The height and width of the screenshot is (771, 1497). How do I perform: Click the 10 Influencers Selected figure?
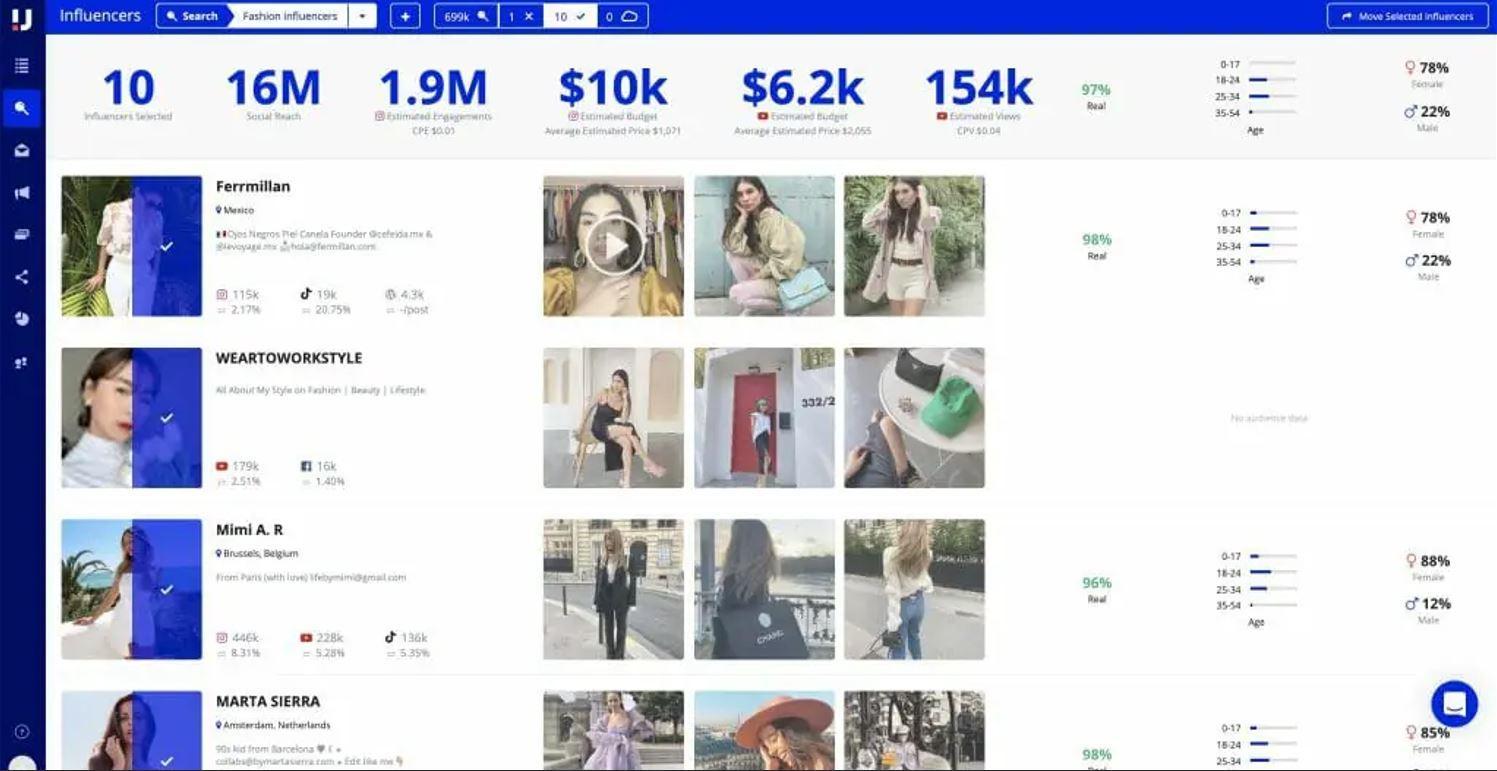(x=128, y=89)
